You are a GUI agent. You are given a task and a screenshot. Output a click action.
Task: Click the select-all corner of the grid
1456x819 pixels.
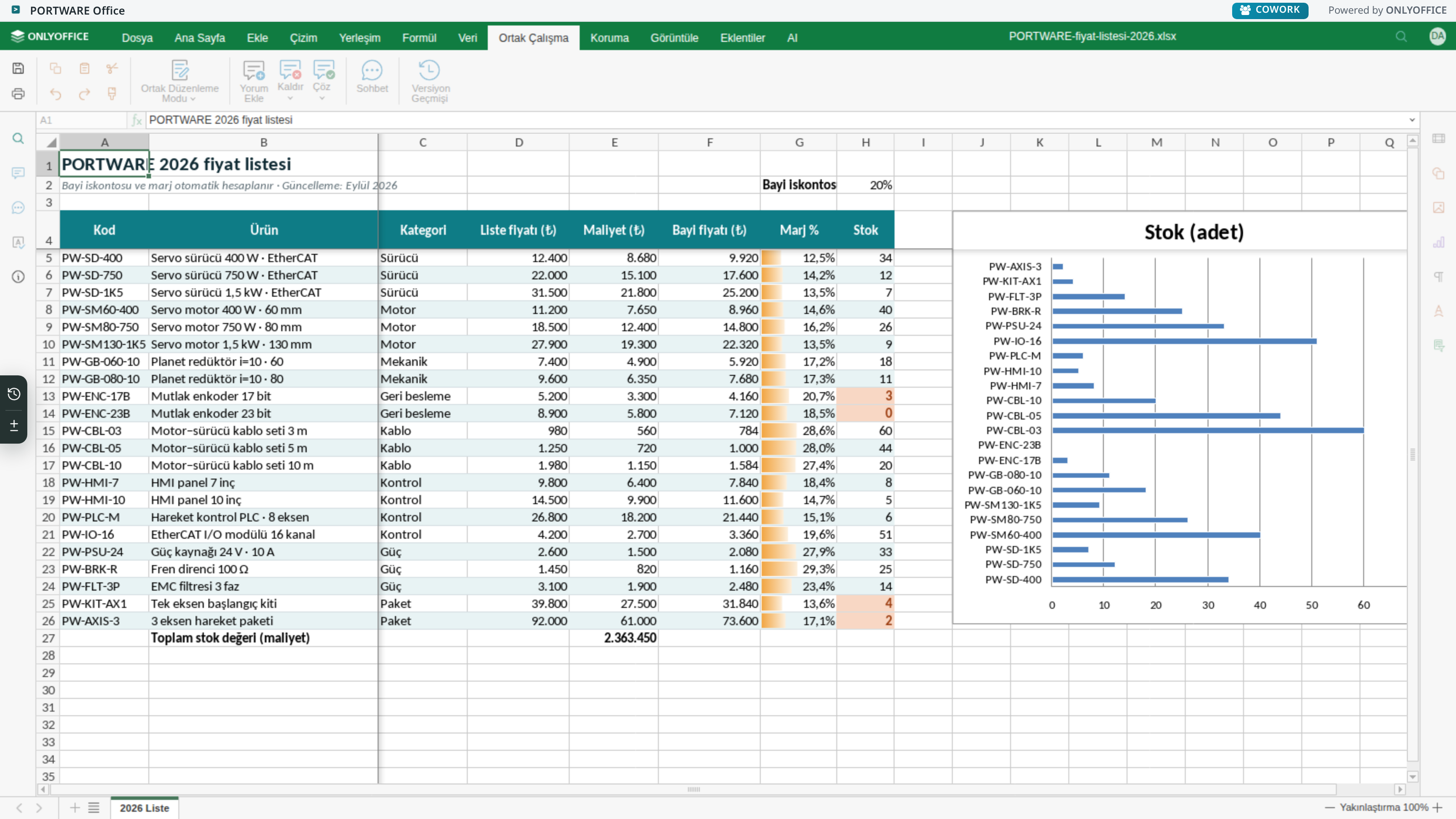click(x=49, y=142)
